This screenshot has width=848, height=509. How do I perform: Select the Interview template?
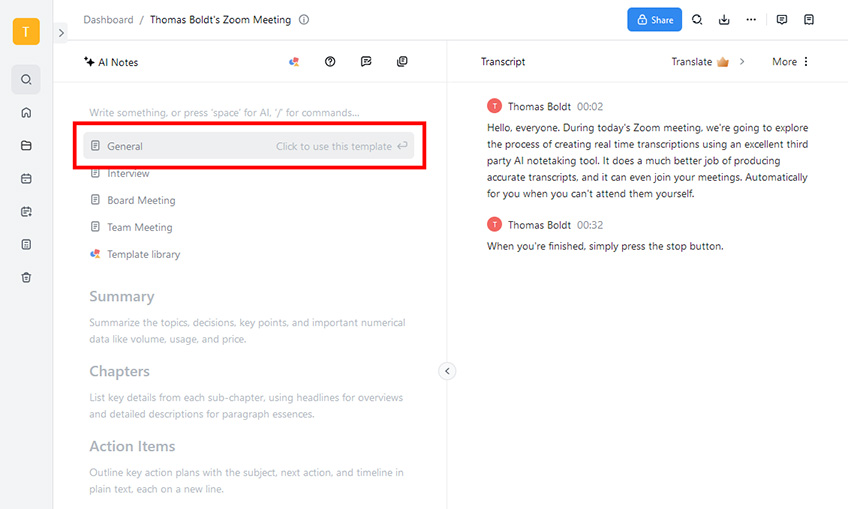pos(128,173)
